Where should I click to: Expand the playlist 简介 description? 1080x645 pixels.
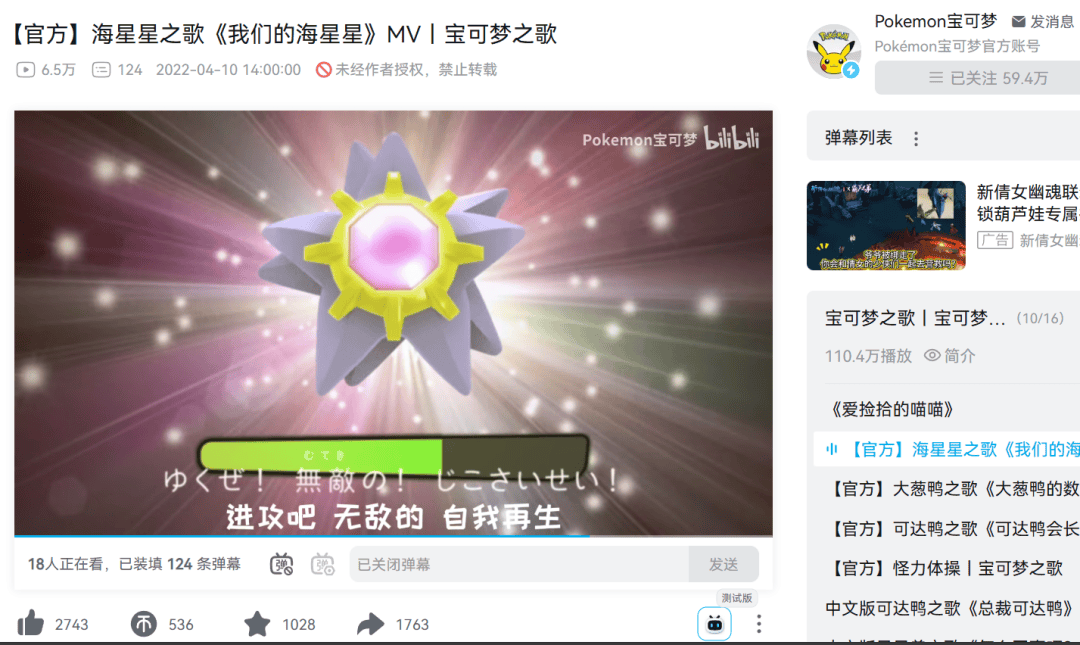(949, 356)
